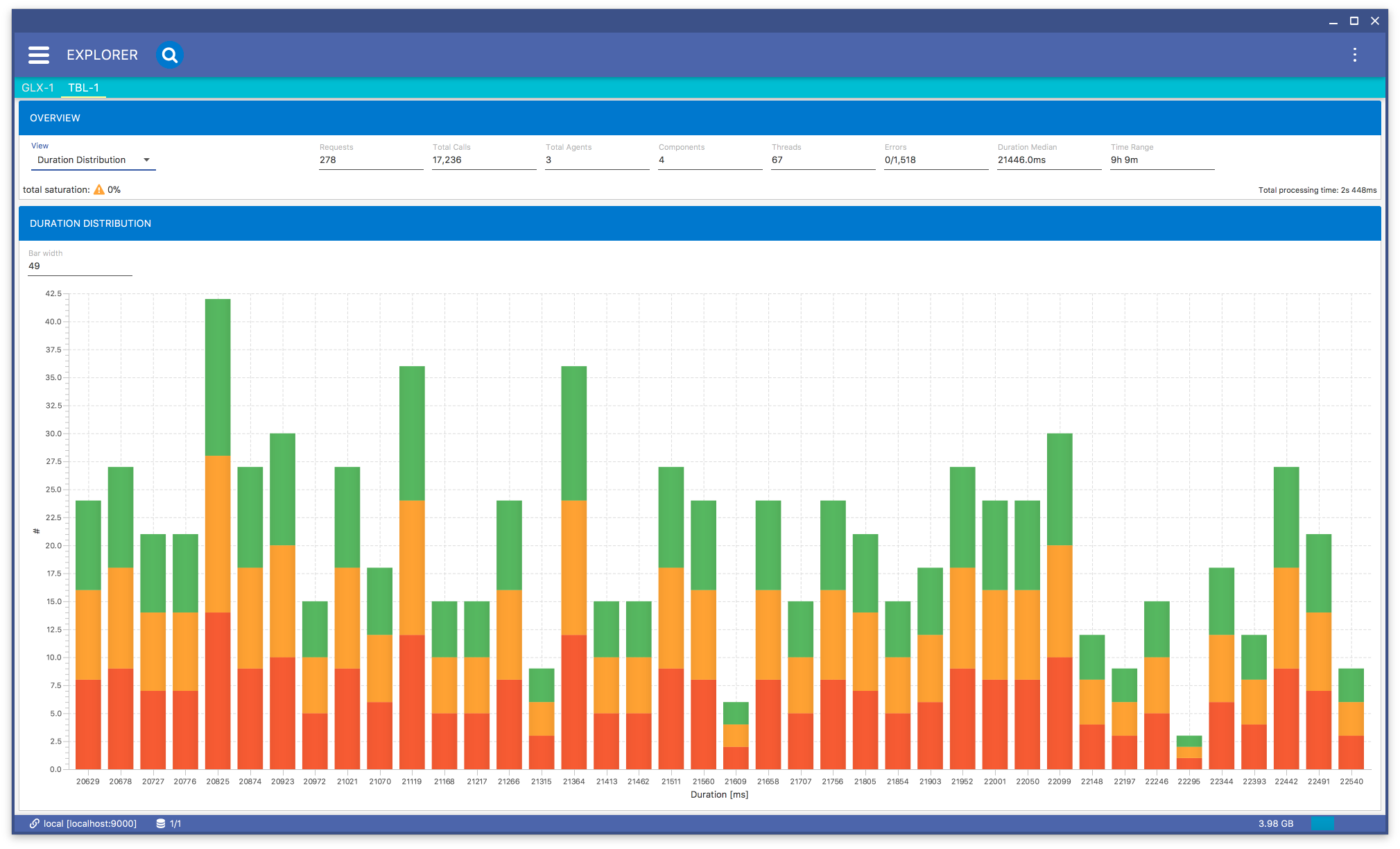The width and height of the screenshot is (1400, 849).
Task: Click the bar at 20629 ms
Action: pyautogui.click(x=88, y=635)
